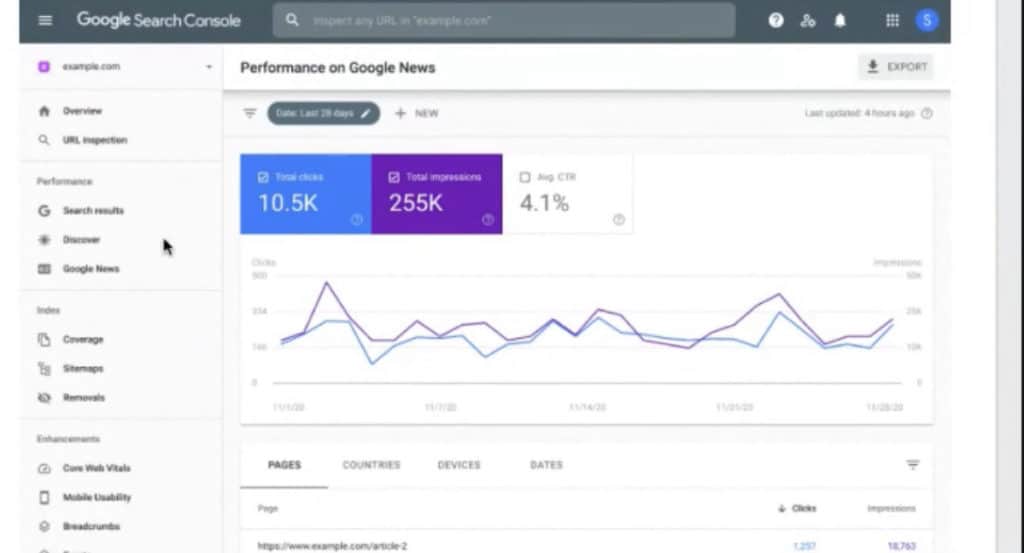Open users and permissions icon

(x=808, y=21)
